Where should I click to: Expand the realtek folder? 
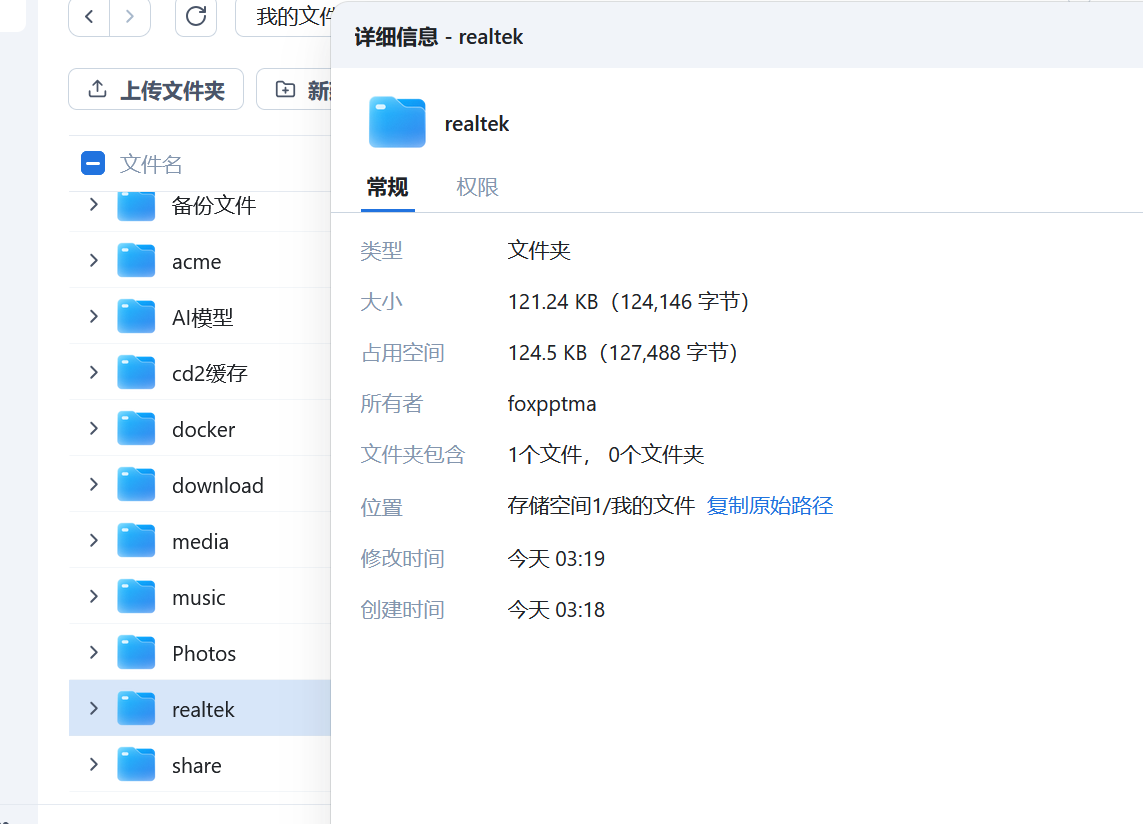pos(93,708)
